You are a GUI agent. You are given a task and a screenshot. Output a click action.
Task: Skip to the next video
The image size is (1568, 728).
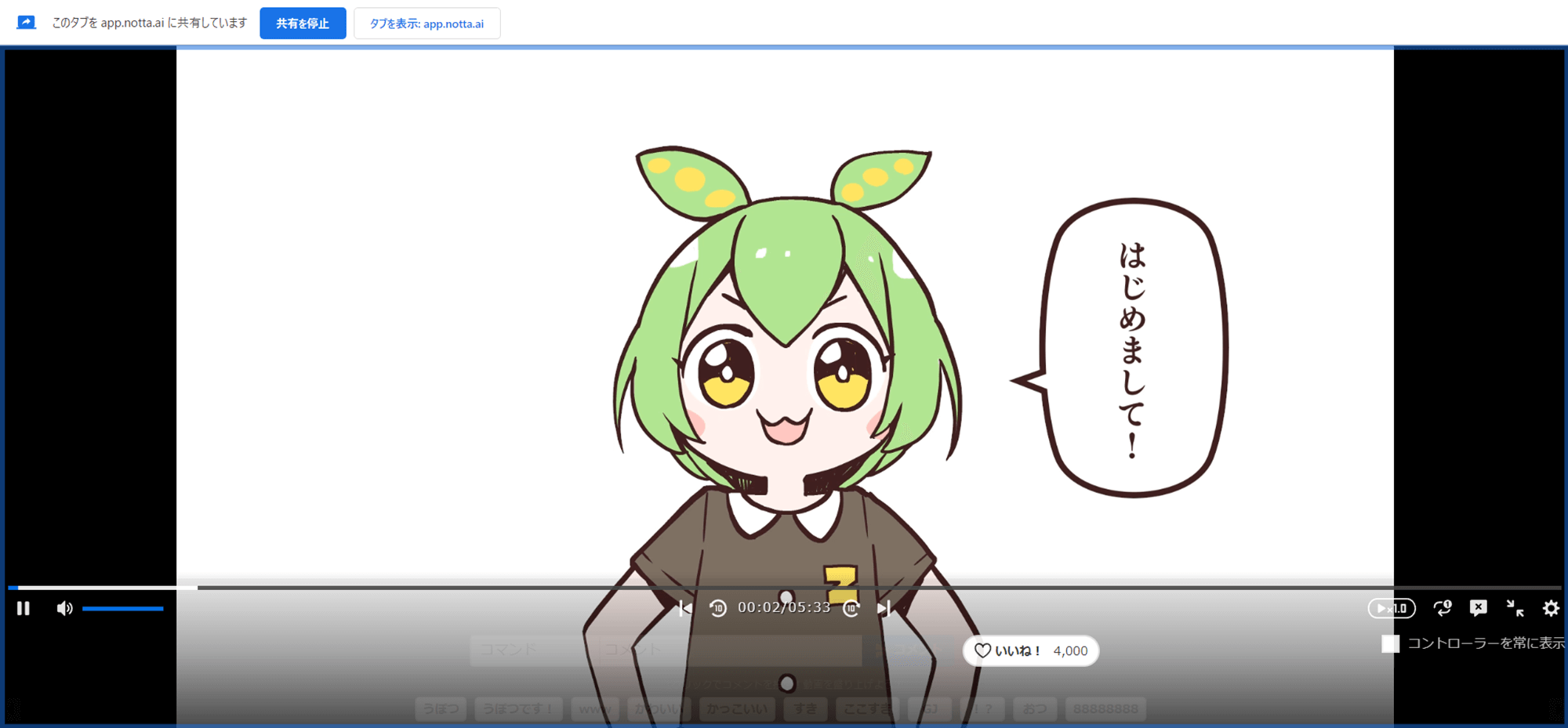pos(884,608)
